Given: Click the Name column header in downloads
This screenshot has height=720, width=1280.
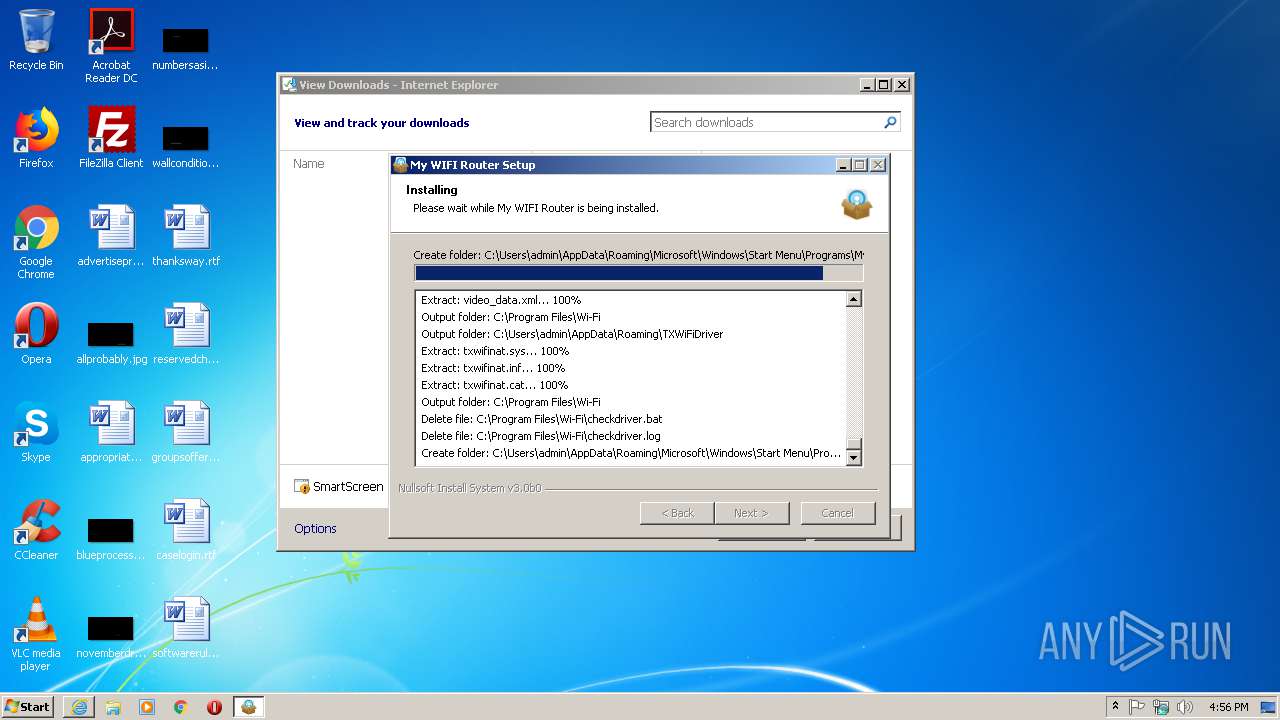Looking at the screenshot, I should [x=309, y=163].
